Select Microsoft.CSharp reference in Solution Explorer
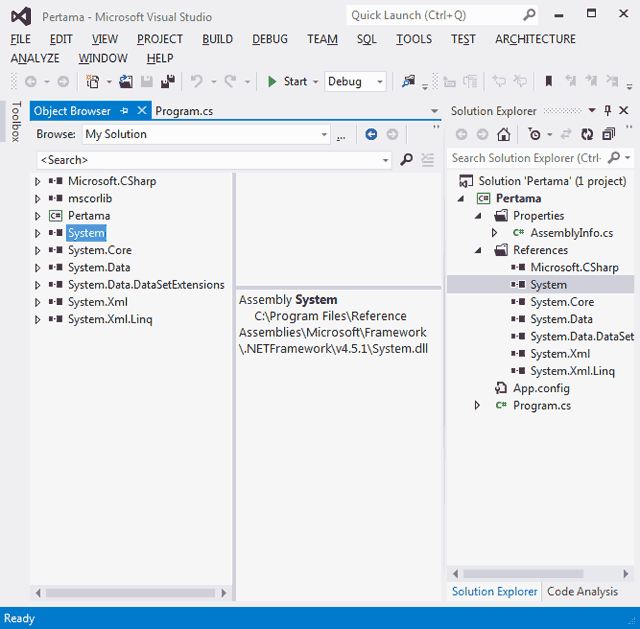Viewport: 640px width, 629px height. tap(574, 267)
